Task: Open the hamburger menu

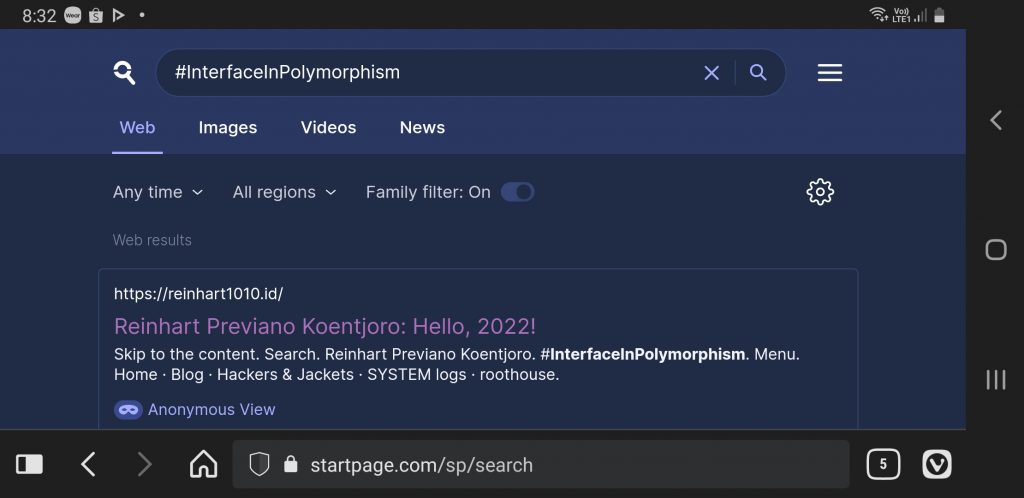Action: pos(829,73)
